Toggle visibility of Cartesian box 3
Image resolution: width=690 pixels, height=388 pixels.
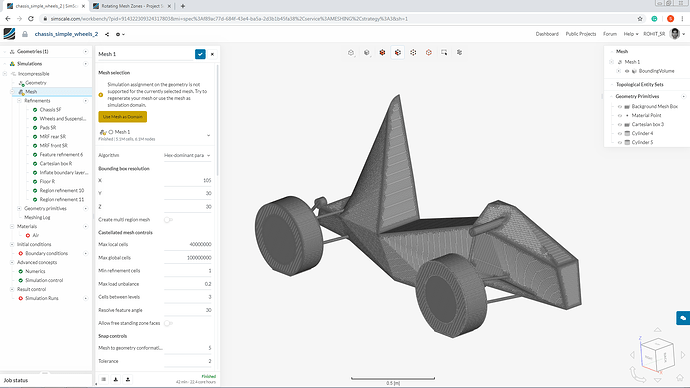620,124
